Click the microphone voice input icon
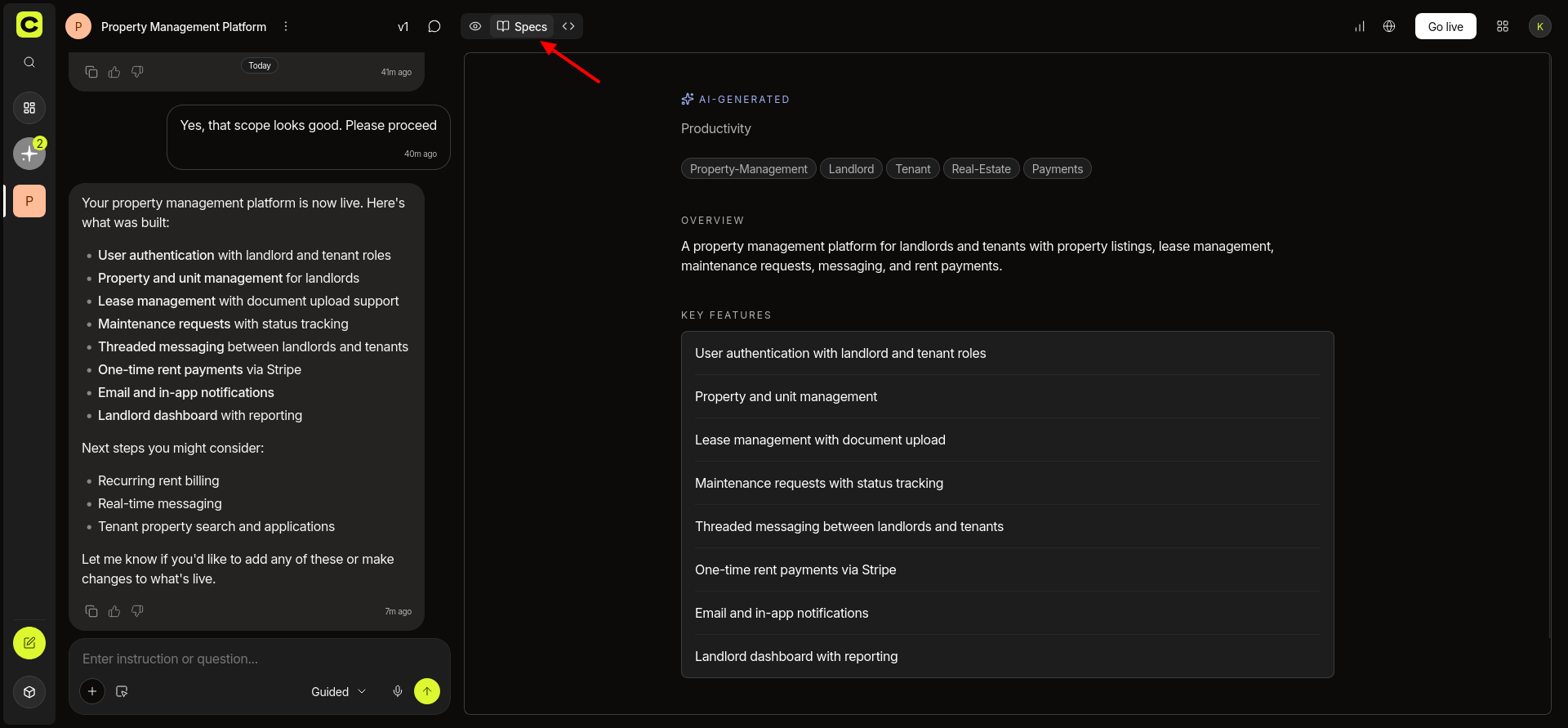 point(398,691)
